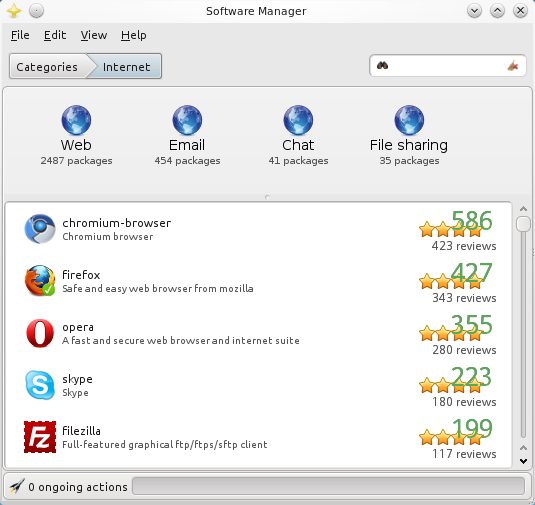Clear the search field with broom icon
Viewport: 535px width, 505px height.
click(x=513, y=66)
